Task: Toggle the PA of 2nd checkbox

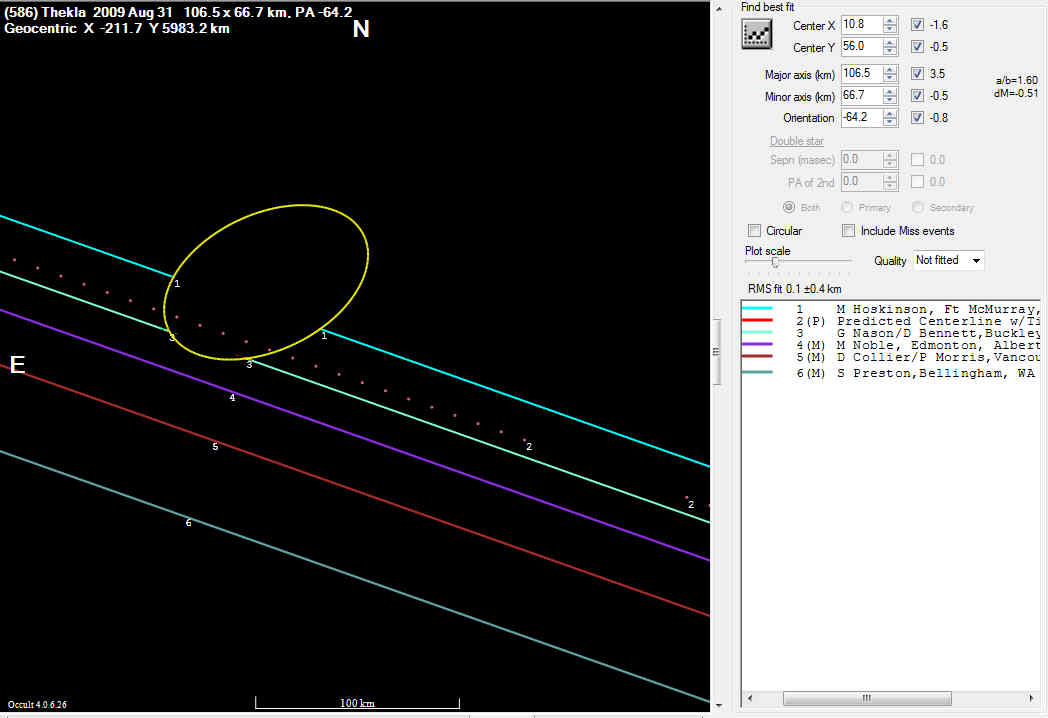Action: 918,182
